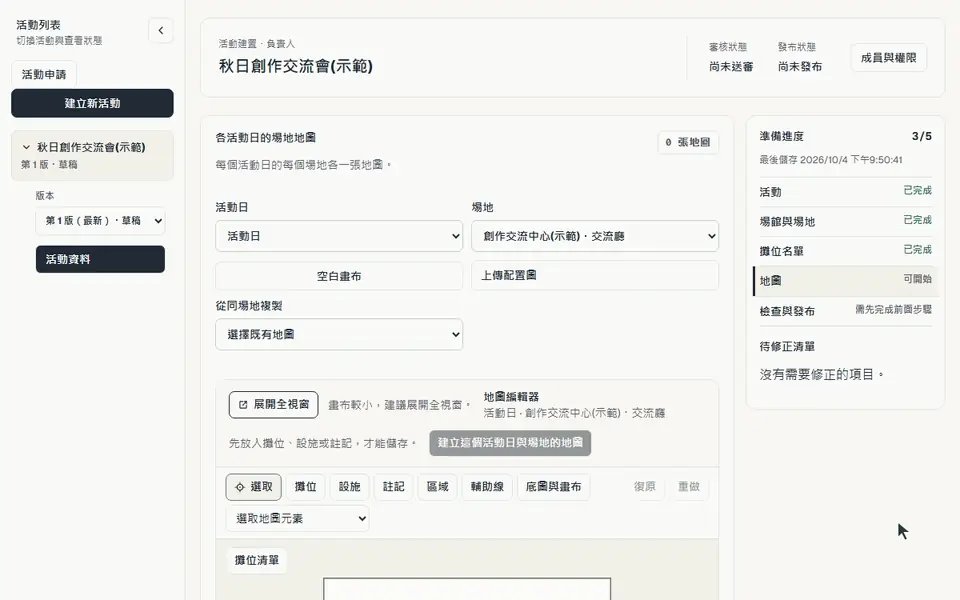Open the 活動日 dropdown
The width and height of the screenshot is (960, 600).
[339, 236]
